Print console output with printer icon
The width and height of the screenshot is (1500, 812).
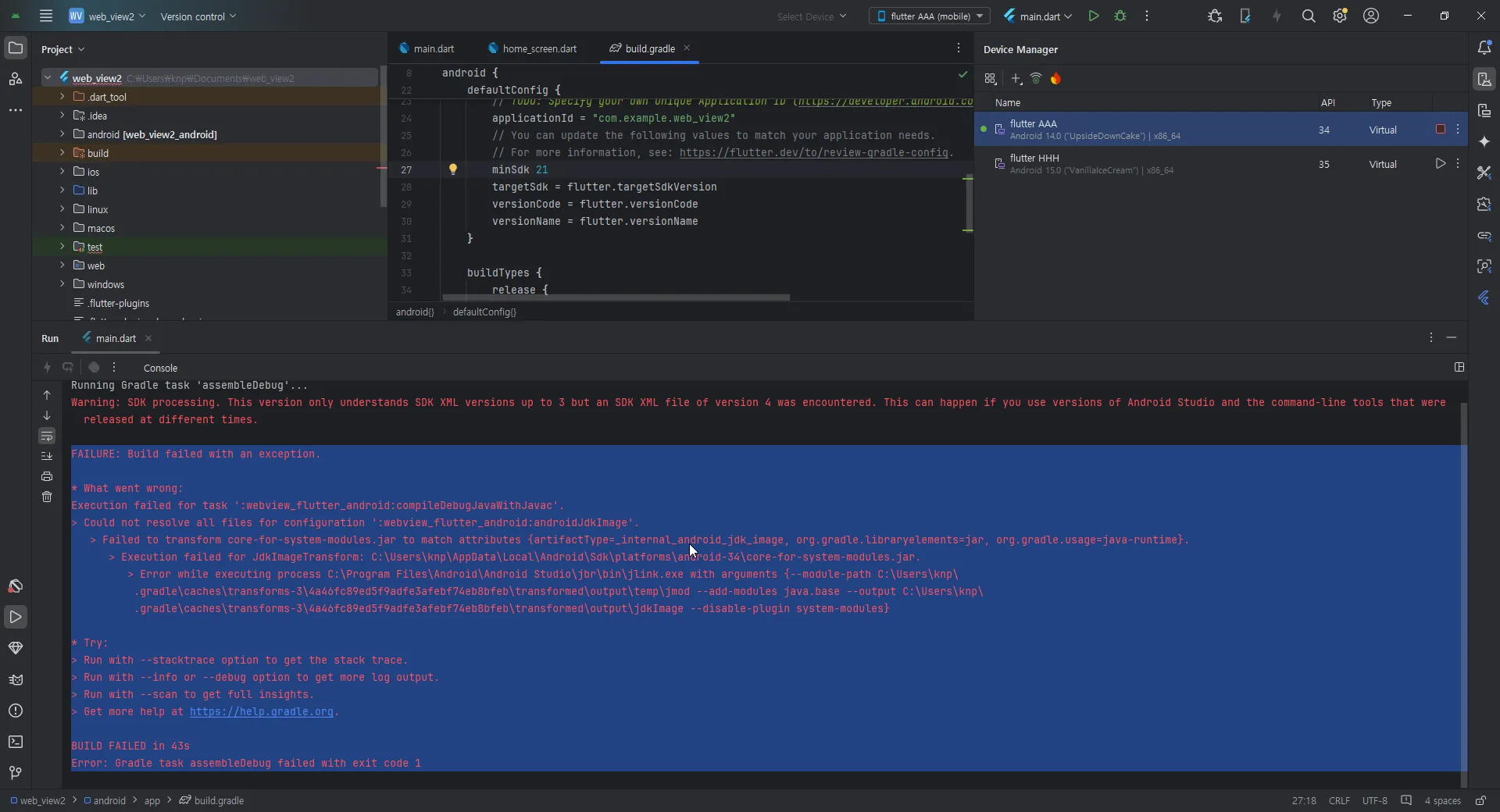click(47, 476)
